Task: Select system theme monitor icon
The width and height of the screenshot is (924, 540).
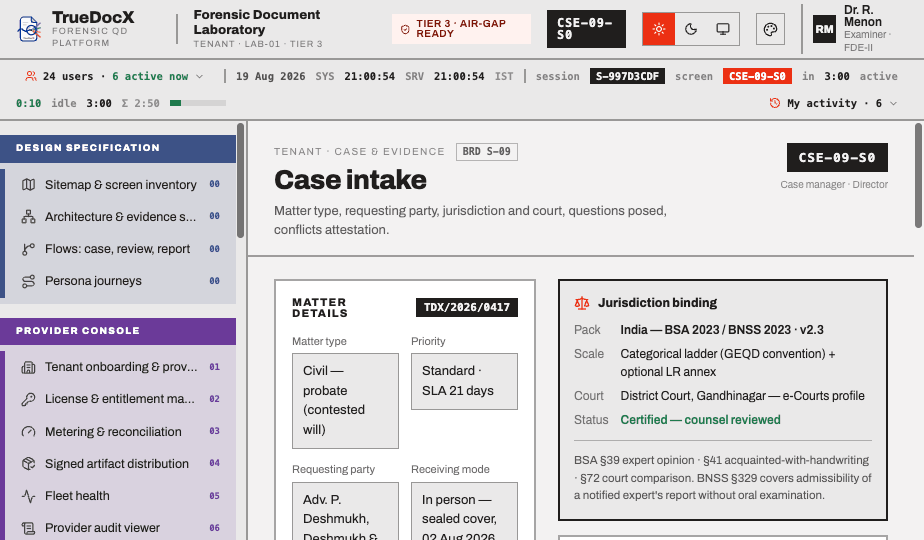Action: pos(722,29)
